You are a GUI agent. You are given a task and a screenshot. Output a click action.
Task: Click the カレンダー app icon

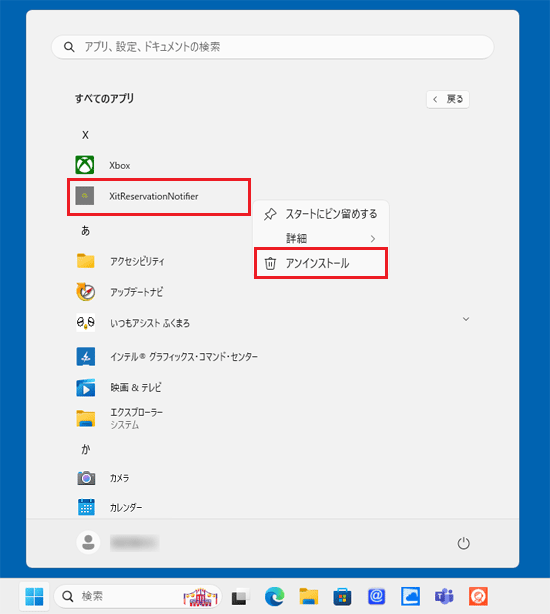click(86, 507)
